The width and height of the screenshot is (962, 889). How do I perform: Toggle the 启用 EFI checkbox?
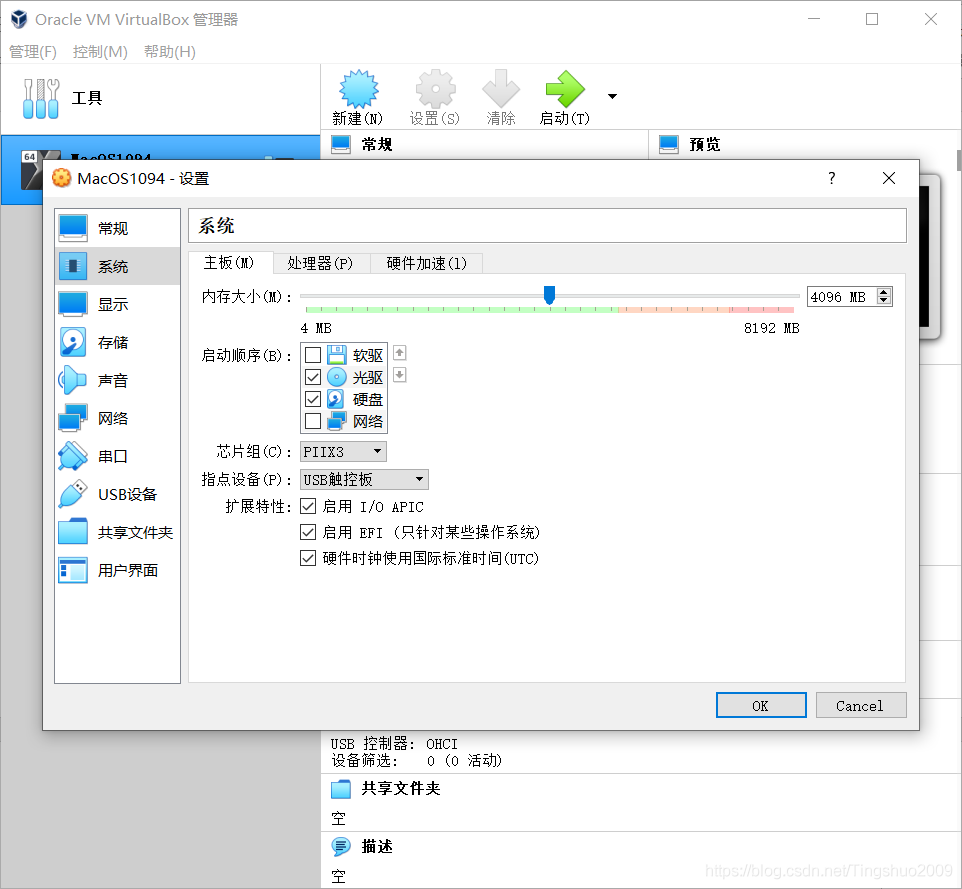click(x=308, y=532)
